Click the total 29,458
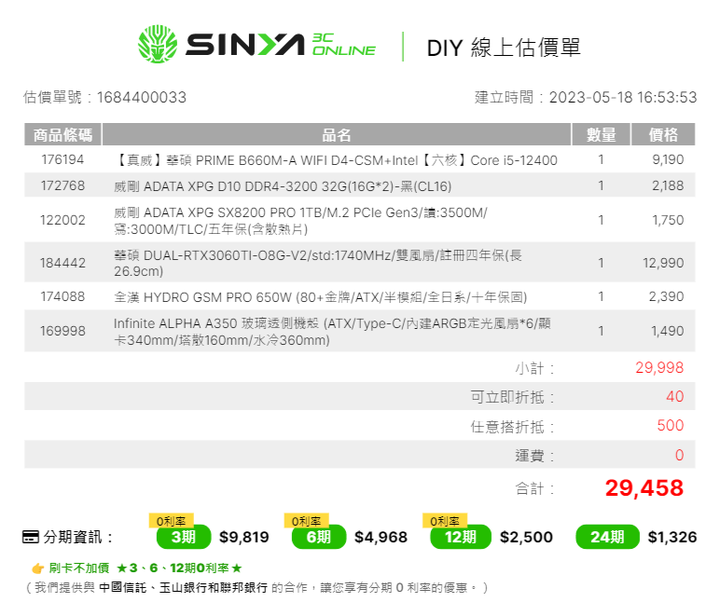The image size is (720, 616). 644,488
